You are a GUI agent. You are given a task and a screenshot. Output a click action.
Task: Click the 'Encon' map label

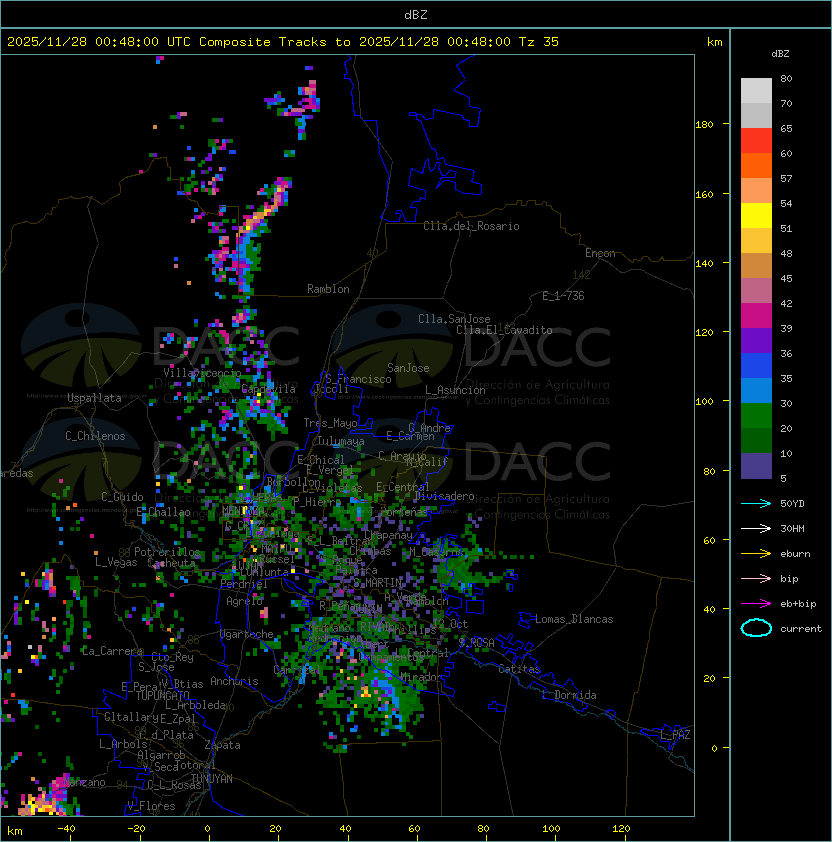point(600,253)
